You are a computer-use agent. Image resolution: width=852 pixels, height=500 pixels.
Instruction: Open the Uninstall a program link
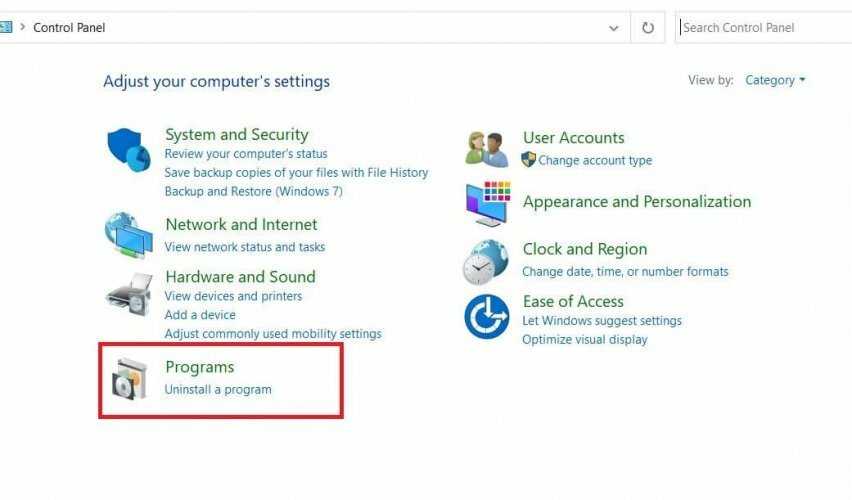218,389
